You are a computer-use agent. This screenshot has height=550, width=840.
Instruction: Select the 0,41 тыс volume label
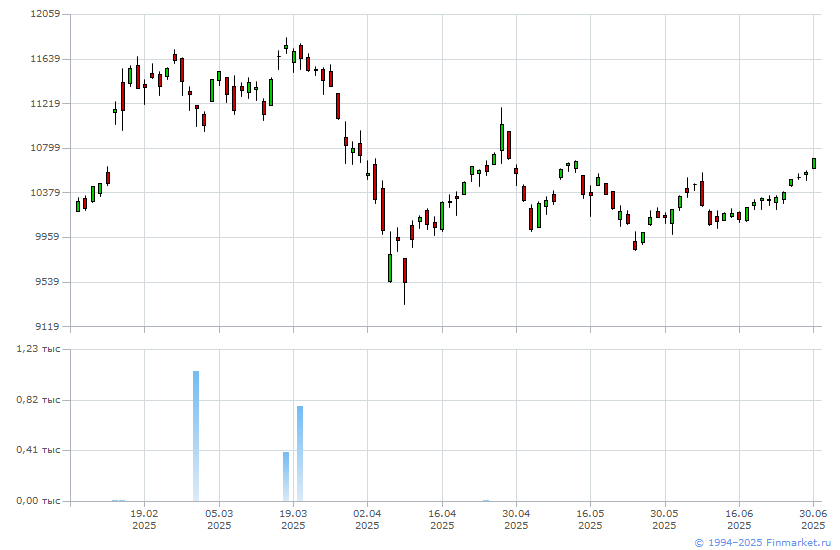coord(38,450)
